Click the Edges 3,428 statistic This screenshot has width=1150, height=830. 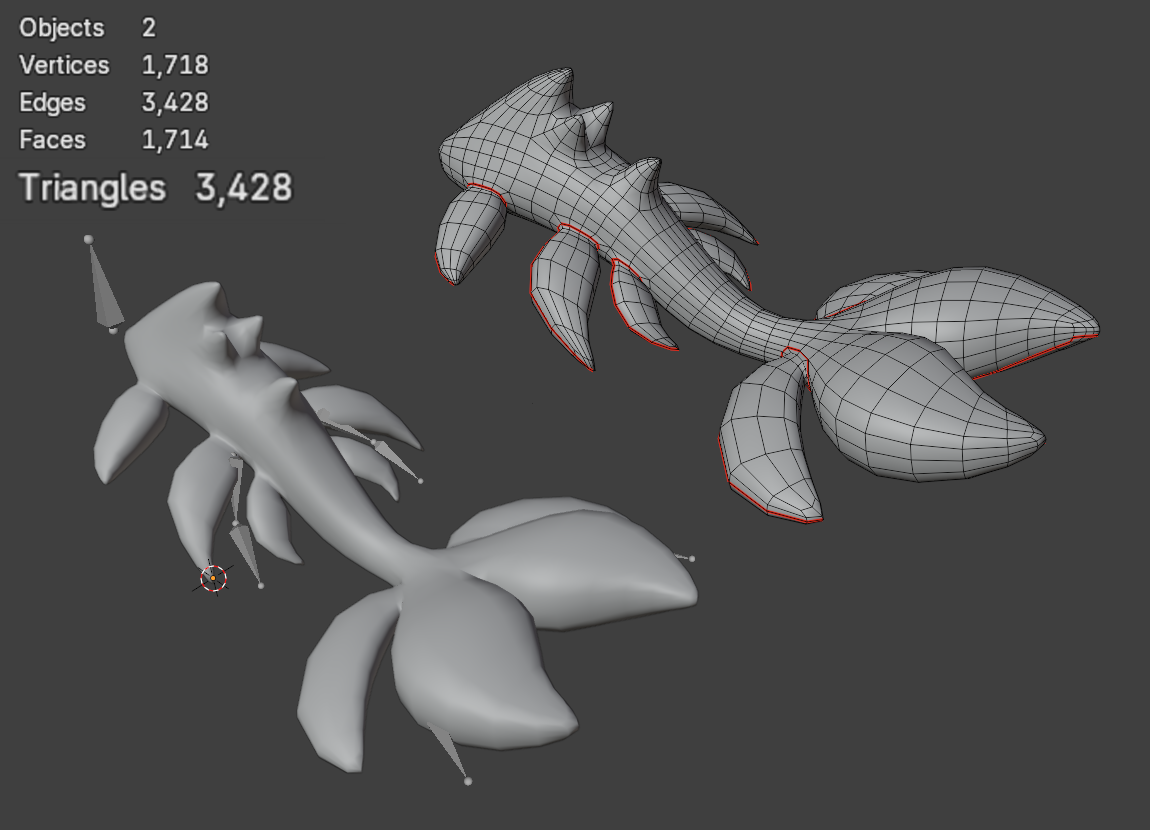click(x=114, y=103)
